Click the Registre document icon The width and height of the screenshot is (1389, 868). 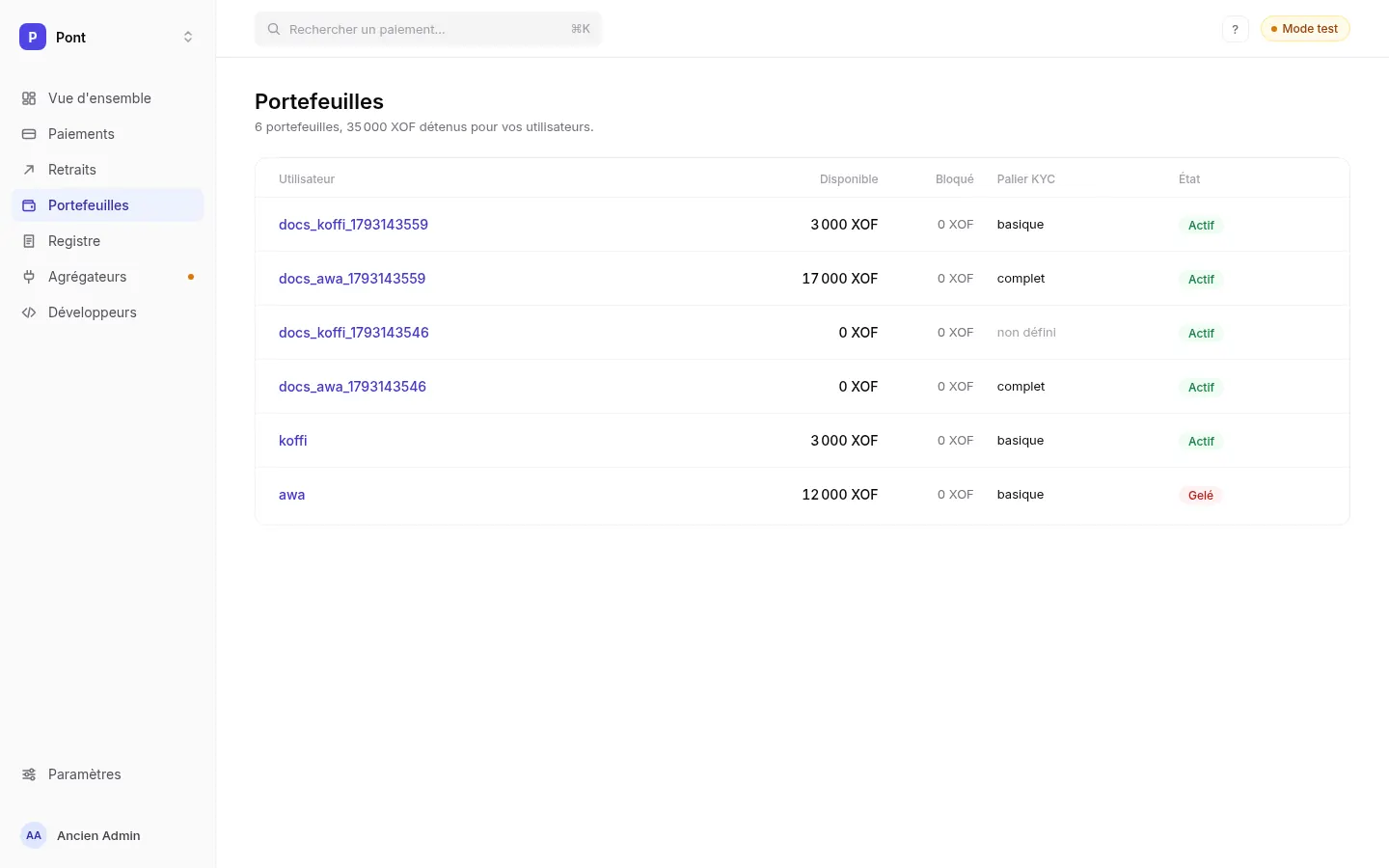[x=29, y=241]
